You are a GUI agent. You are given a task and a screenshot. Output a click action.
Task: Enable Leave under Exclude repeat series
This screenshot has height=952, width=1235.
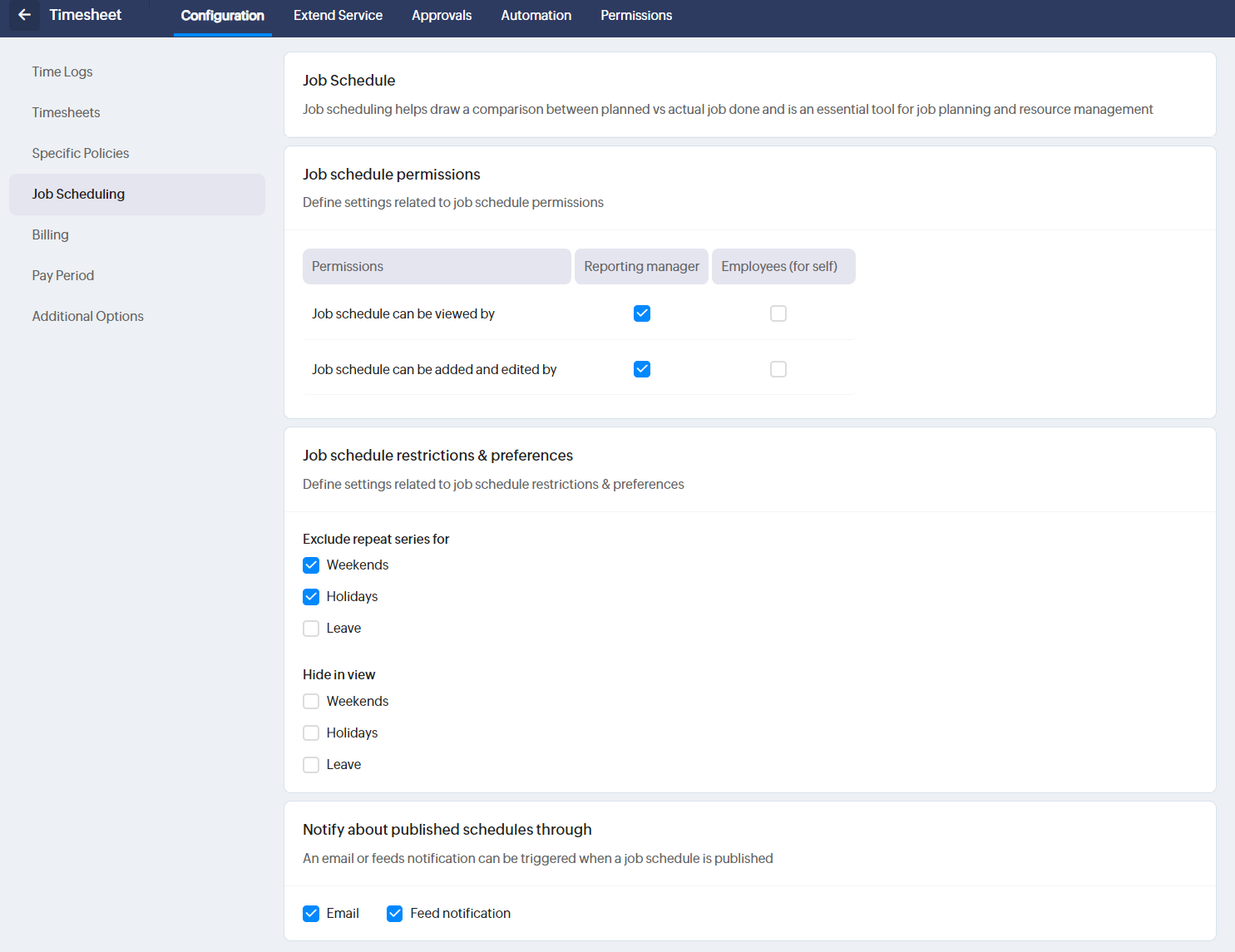click(x=311, y=629)
